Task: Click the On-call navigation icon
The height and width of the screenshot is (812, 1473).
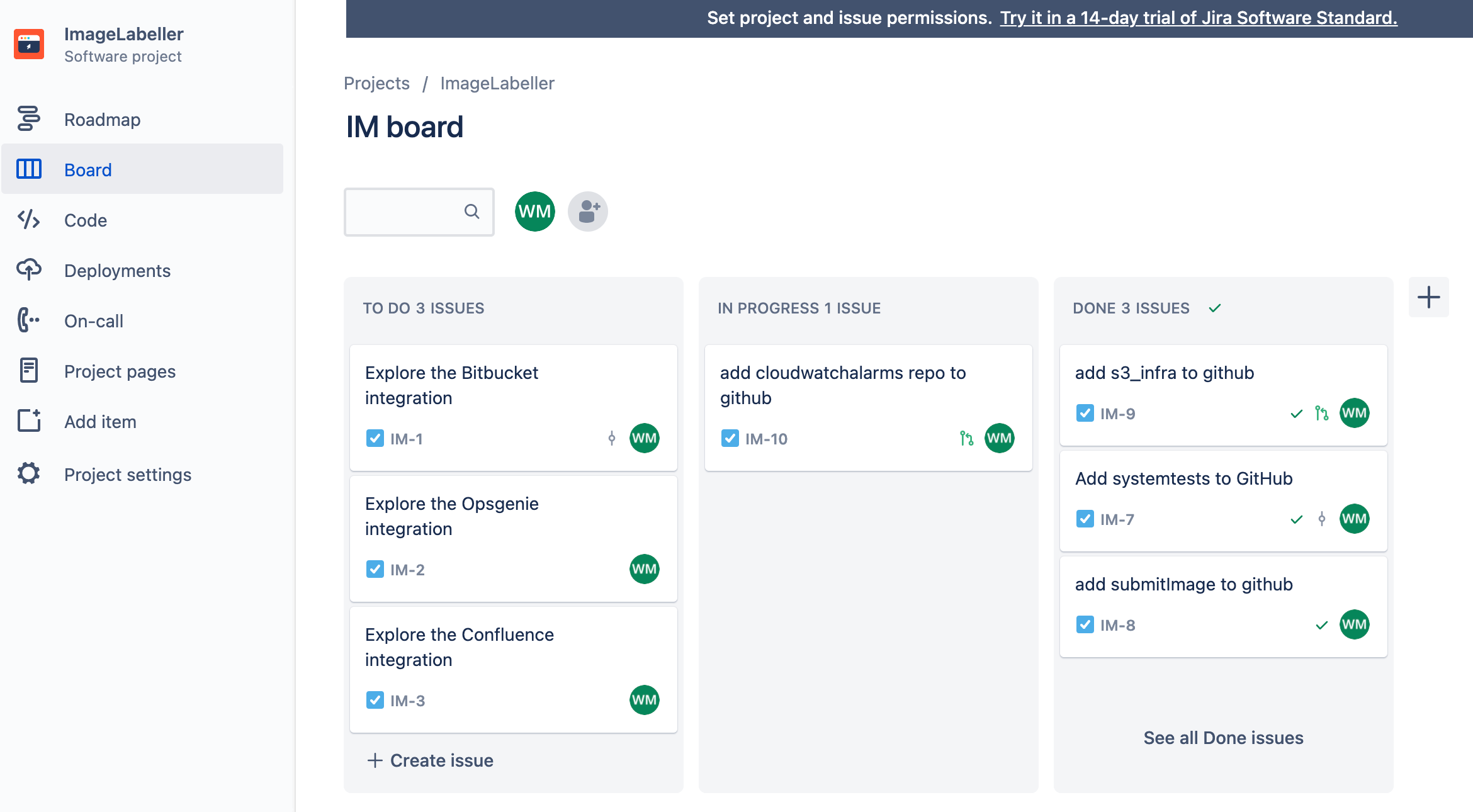Action: (29, 320)
